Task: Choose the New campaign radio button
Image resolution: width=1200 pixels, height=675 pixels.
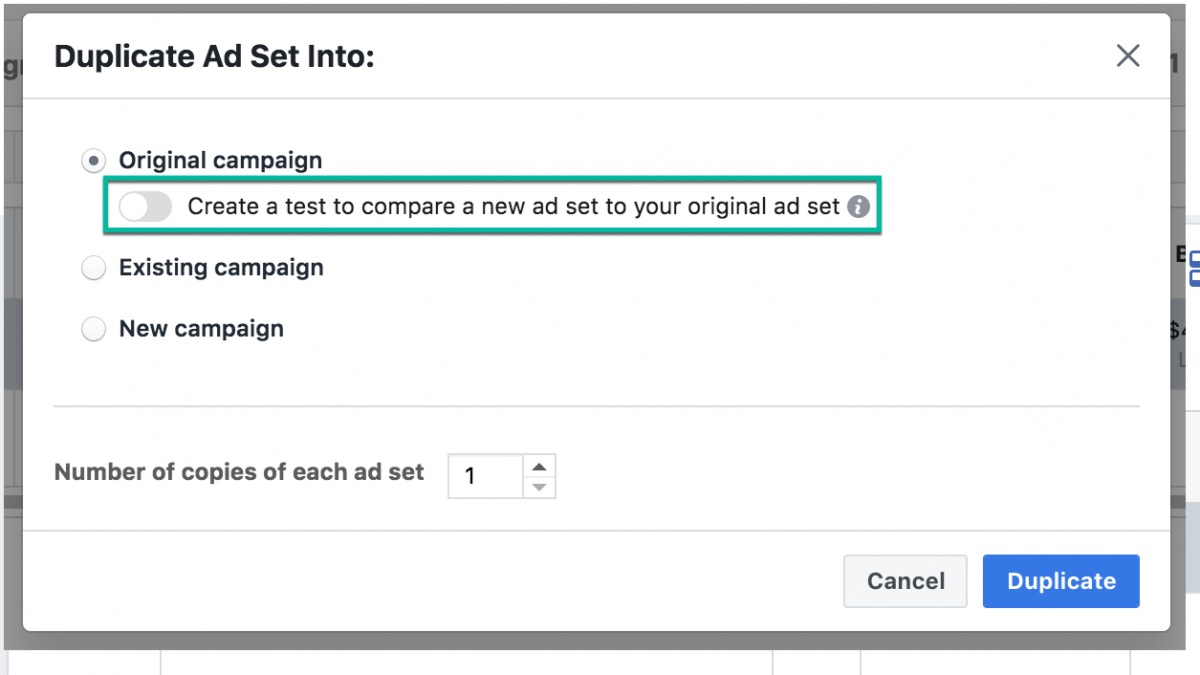Action: (94, 329)
